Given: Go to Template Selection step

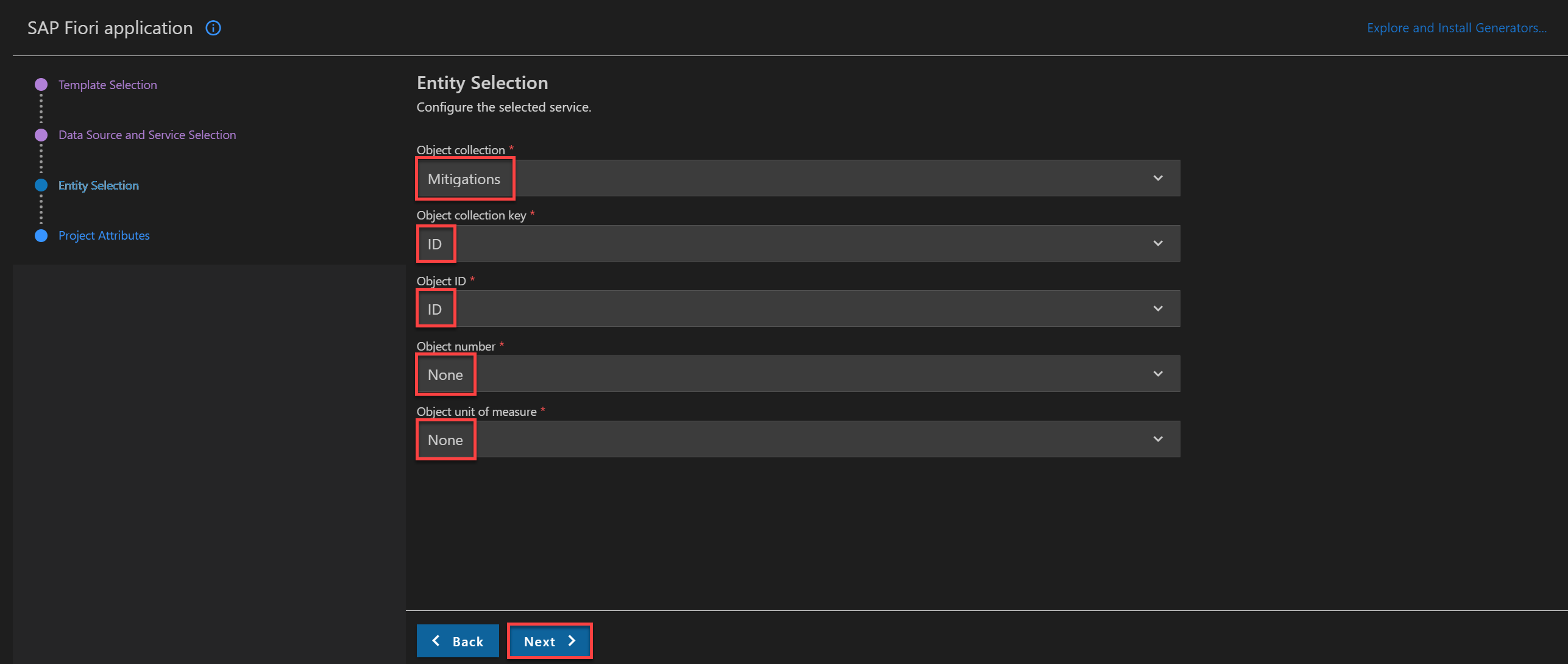Looking at the screenshot, I should point(108,85).
